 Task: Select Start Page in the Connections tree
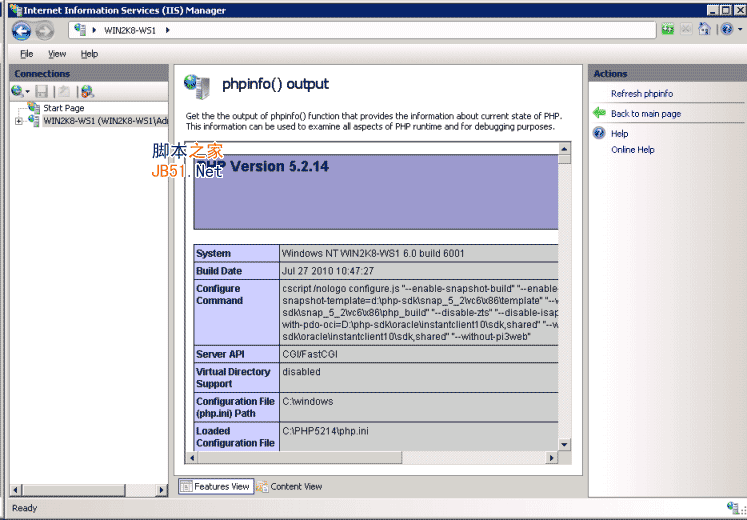pos(63,108)
